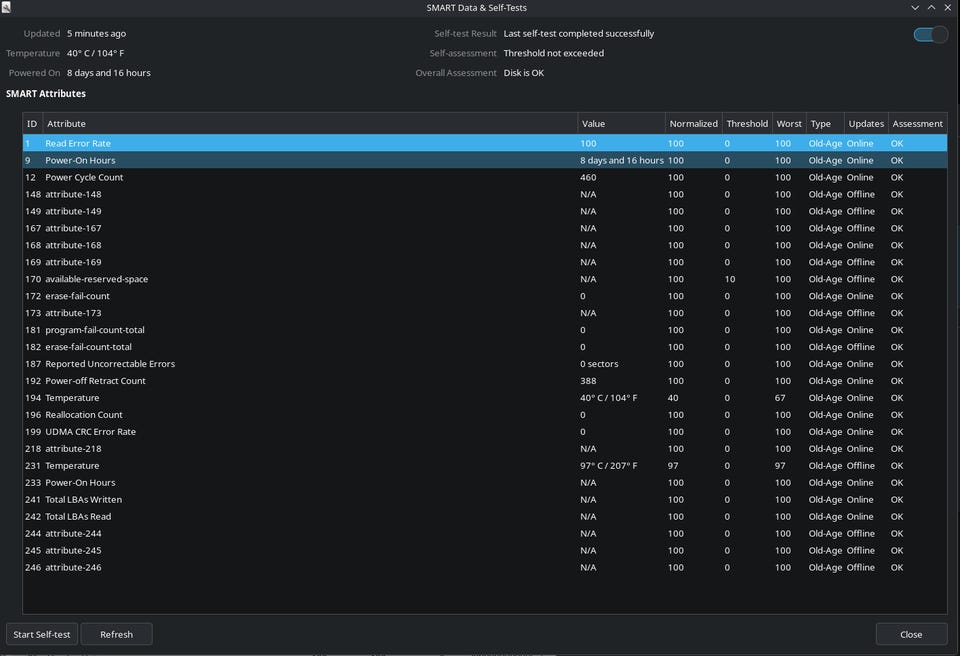
Task: Click the 0 sectors value
Action: pos(599,363)
